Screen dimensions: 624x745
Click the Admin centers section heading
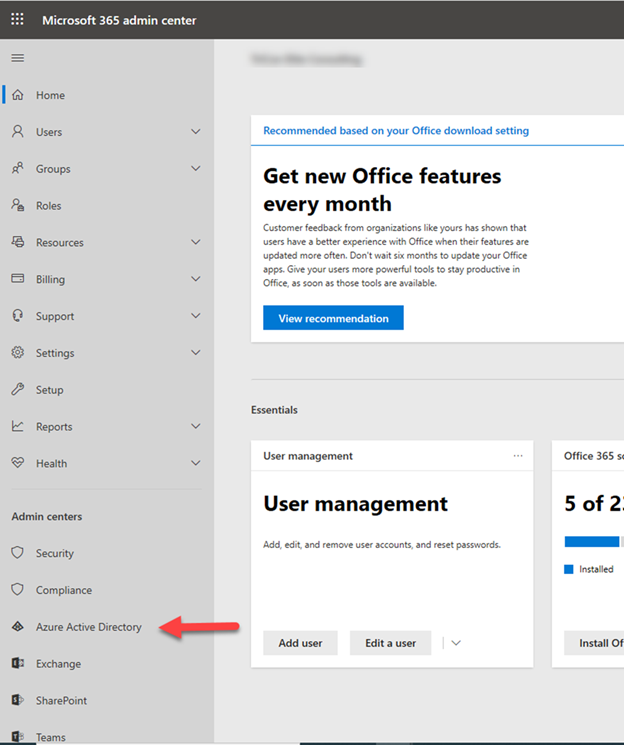[47, 516]
